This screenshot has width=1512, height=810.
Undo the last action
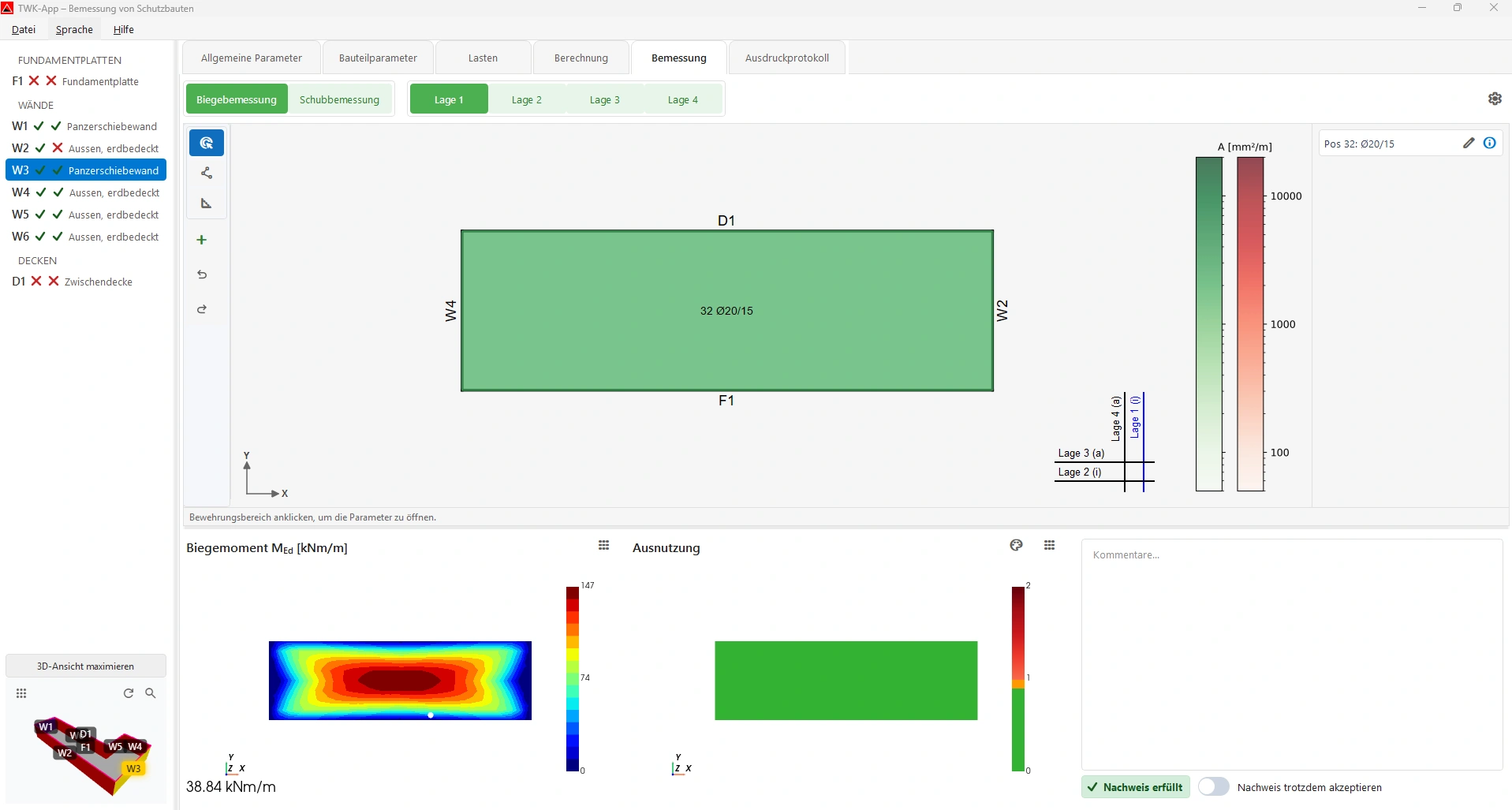(202, 274)
